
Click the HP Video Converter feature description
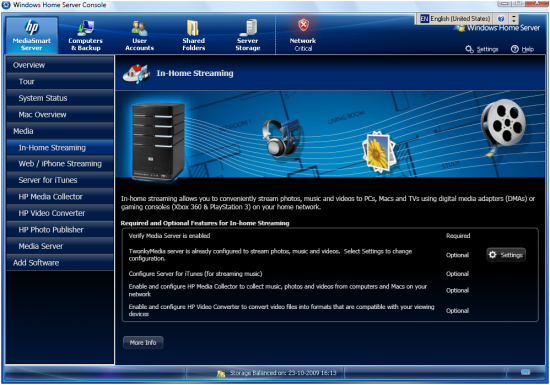(281, 310)
